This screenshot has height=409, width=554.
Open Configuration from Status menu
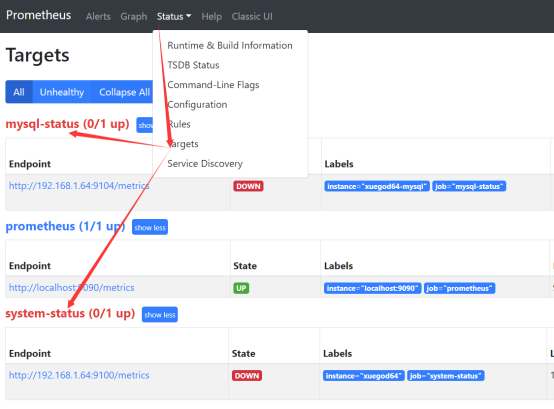point(197,105)
